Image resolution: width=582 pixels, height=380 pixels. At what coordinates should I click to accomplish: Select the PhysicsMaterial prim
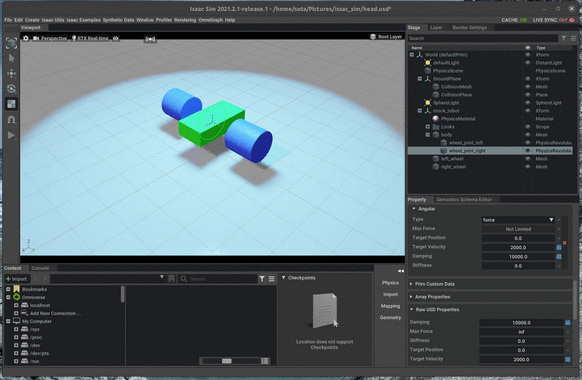click(458, 119)
